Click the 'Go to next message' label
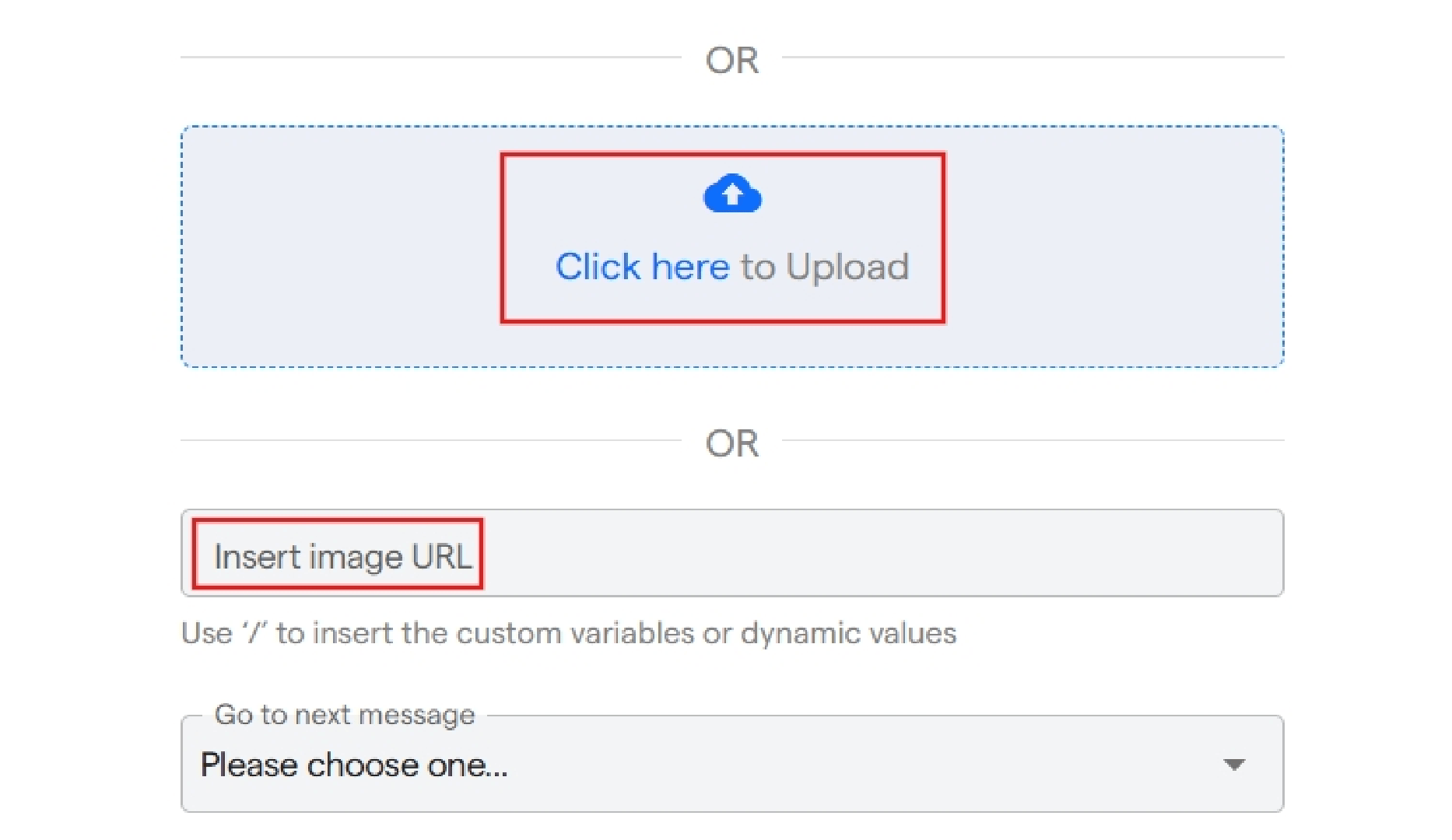This screenshot has height=840, width=1452. tap(345, 714)
